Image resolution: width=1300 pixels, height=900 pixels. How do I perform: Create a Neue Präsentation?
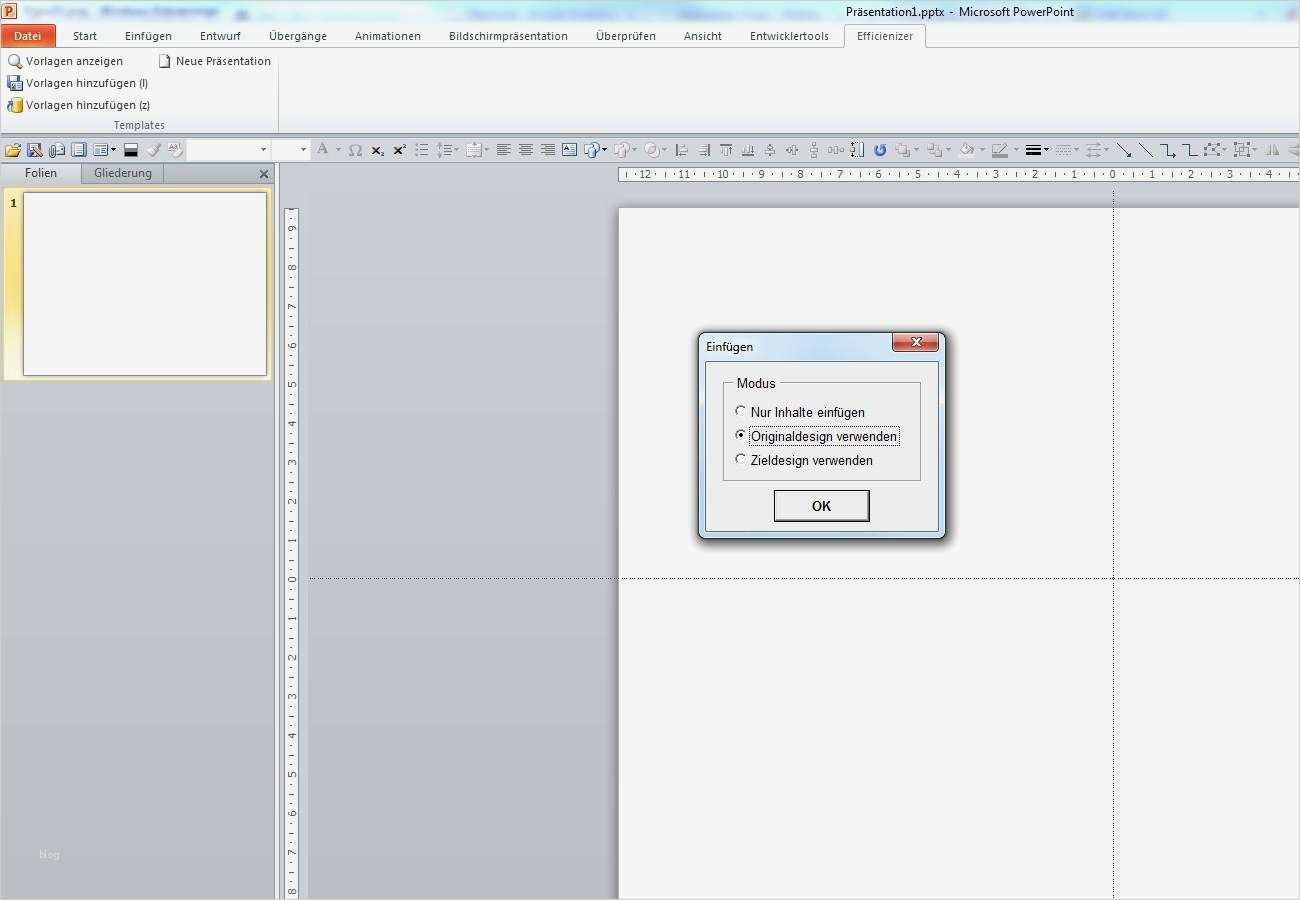214,61
